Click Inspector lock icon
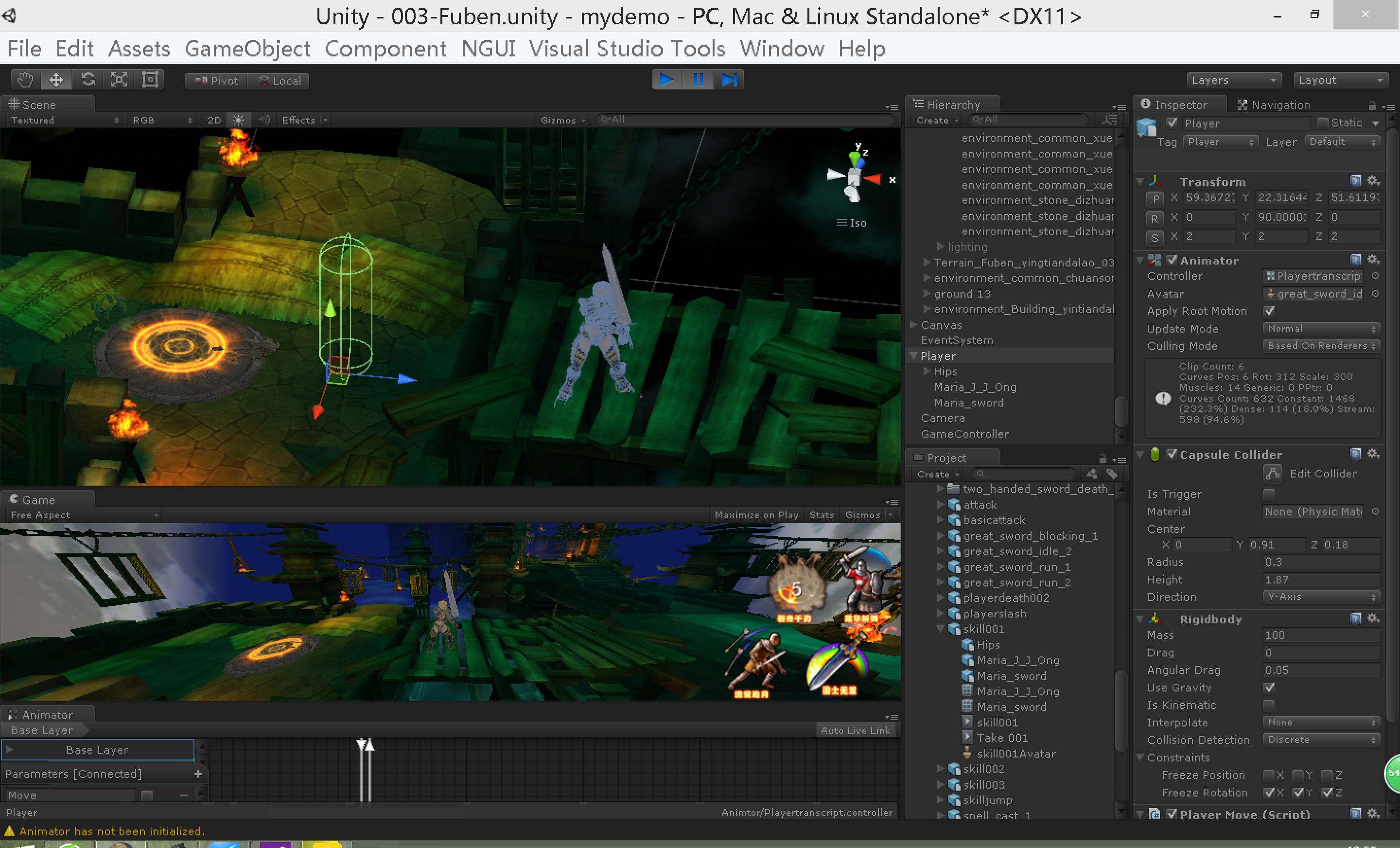The image size is (1400, 848). (1372, 106)
